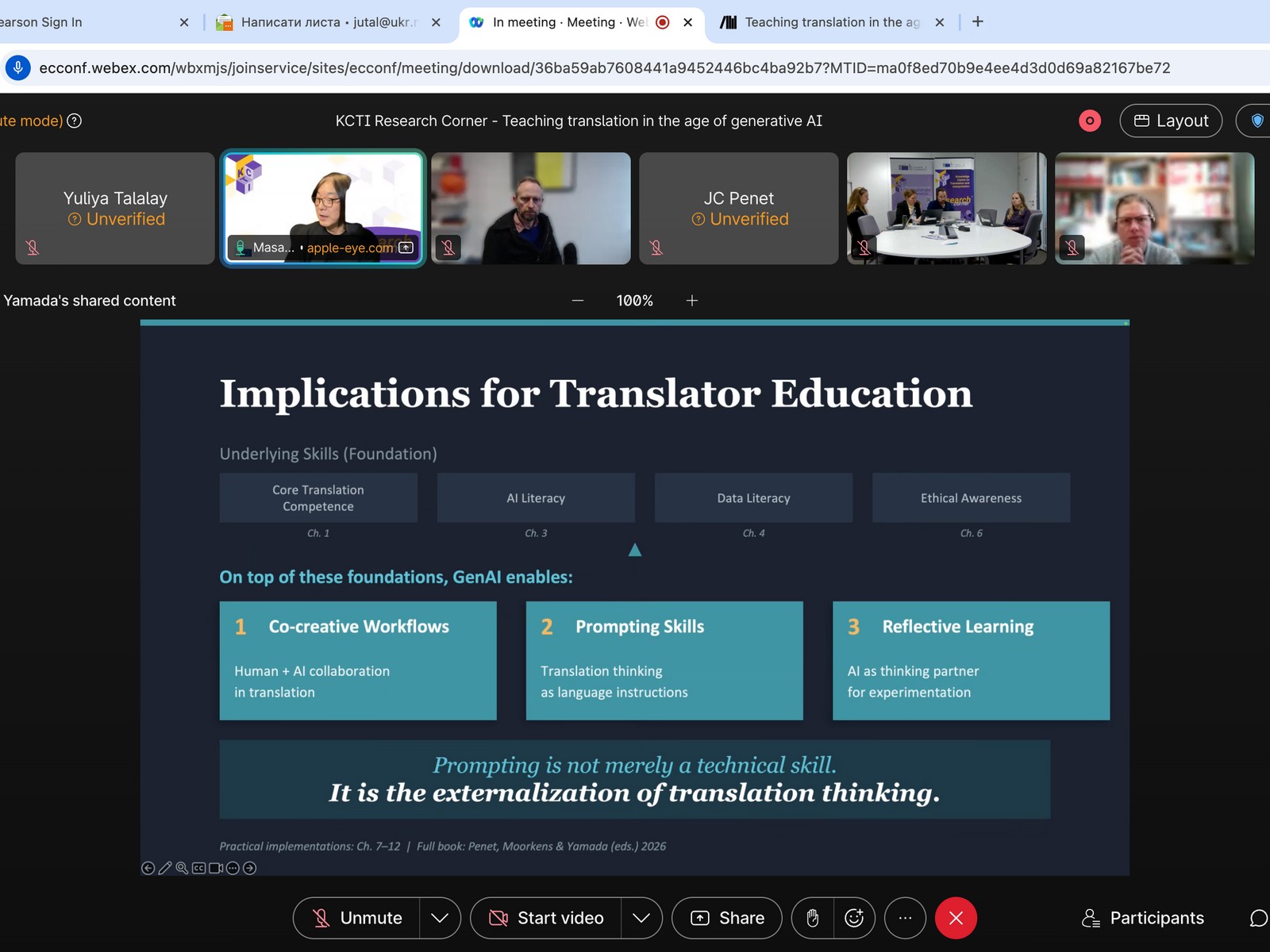Screen dimensions: 1270x952
Task: Toggle microphone with Unmute button
Action: pyautogui.click(x=356, y=918)
